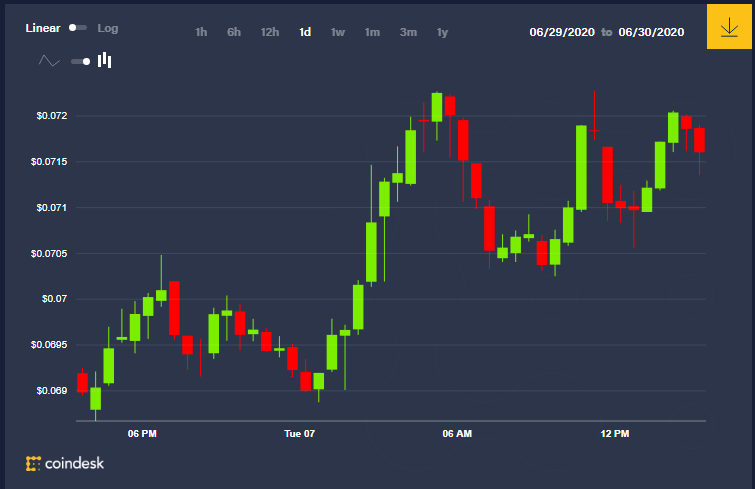755x489 pixels.
Task: Click the $0.072 price axis label
Action: [x=52, y=116]
